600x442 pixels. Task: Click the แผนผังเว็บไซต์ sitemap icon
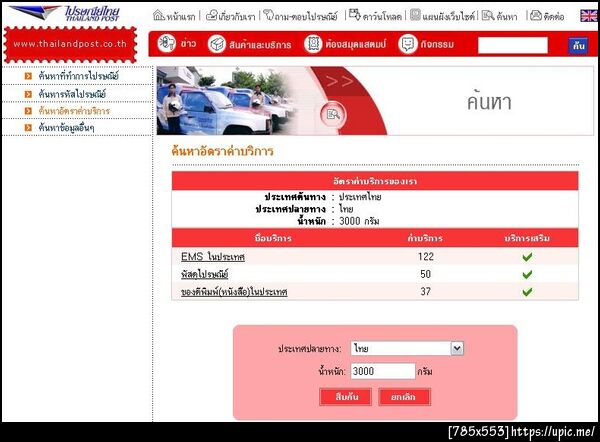(x=416, y=15)
